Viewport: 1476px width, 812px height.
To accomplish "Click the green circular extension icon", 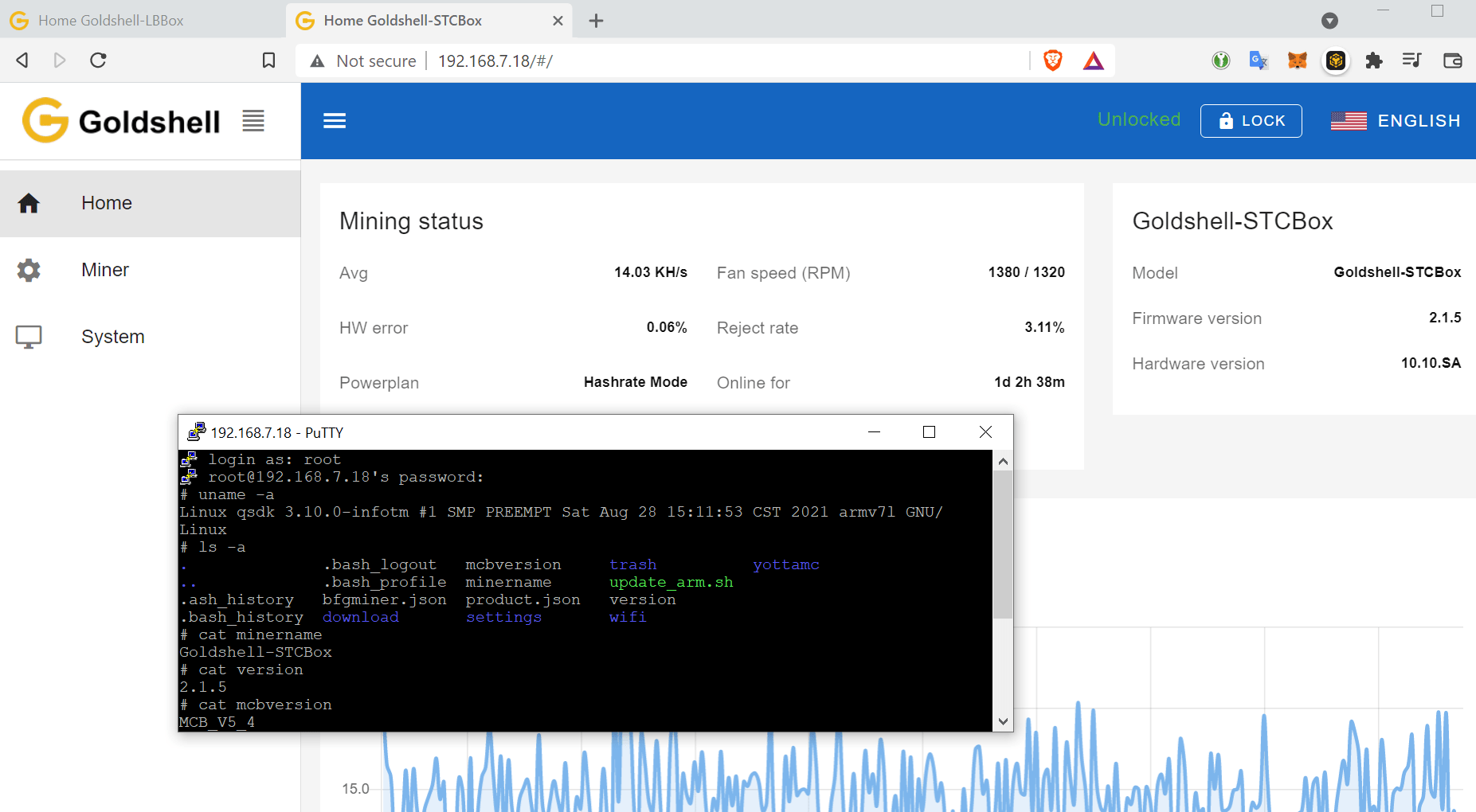I will pos(1221,61).
